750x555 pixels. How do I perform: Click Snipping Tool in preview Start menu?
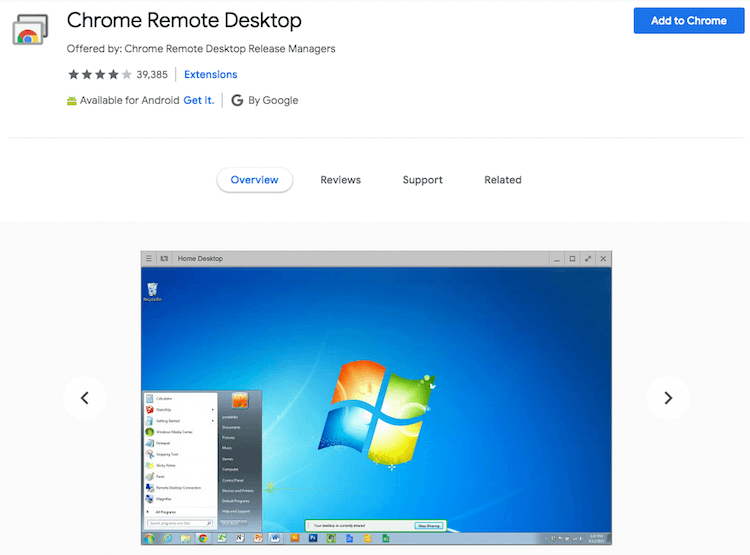click(x=180, y=454)
